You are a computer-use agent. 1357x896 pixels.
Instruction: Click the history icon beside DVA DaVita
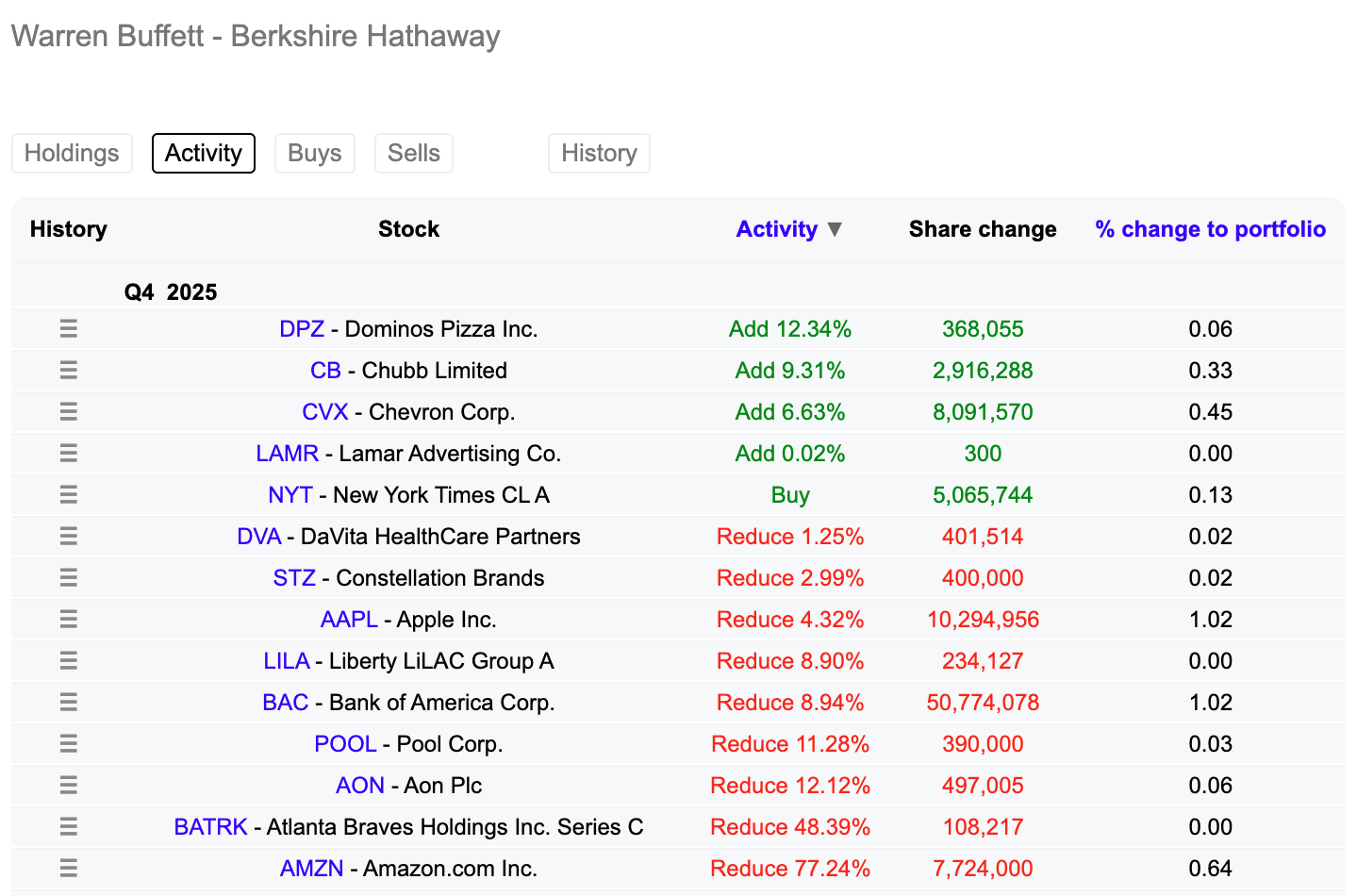click(68, 536)
